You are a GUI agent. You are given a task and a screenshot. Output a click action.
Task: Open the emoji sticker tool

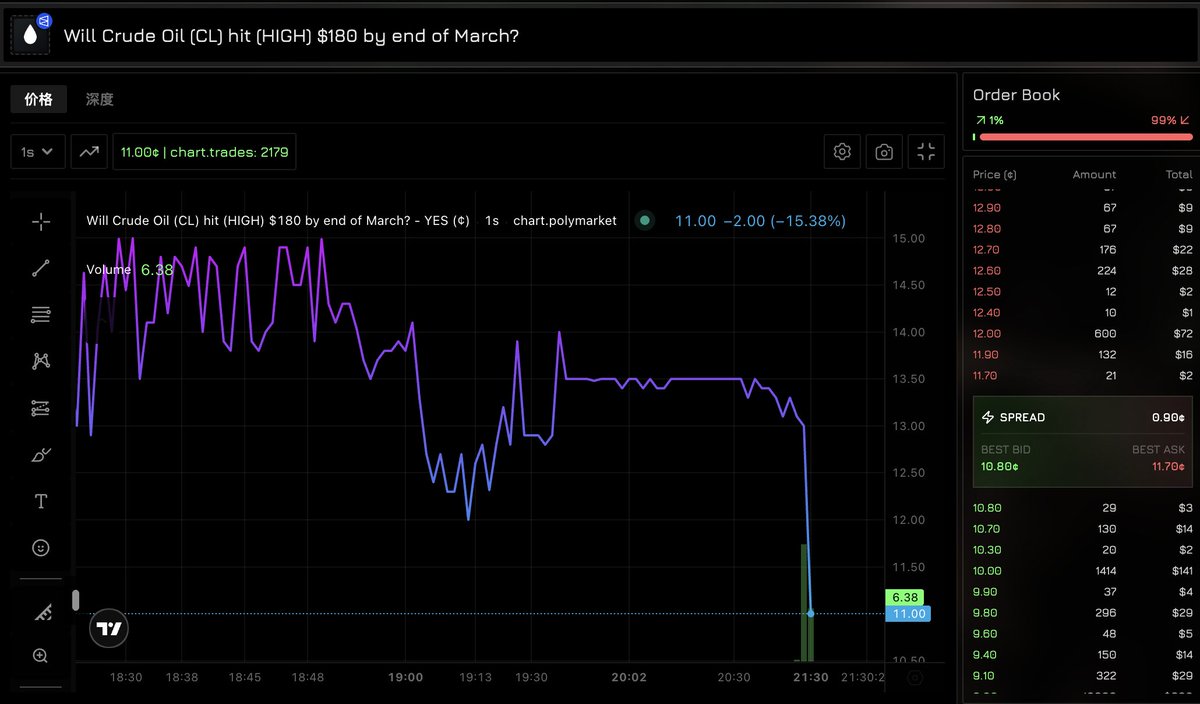pyautogui.click(x=40, y=547)
